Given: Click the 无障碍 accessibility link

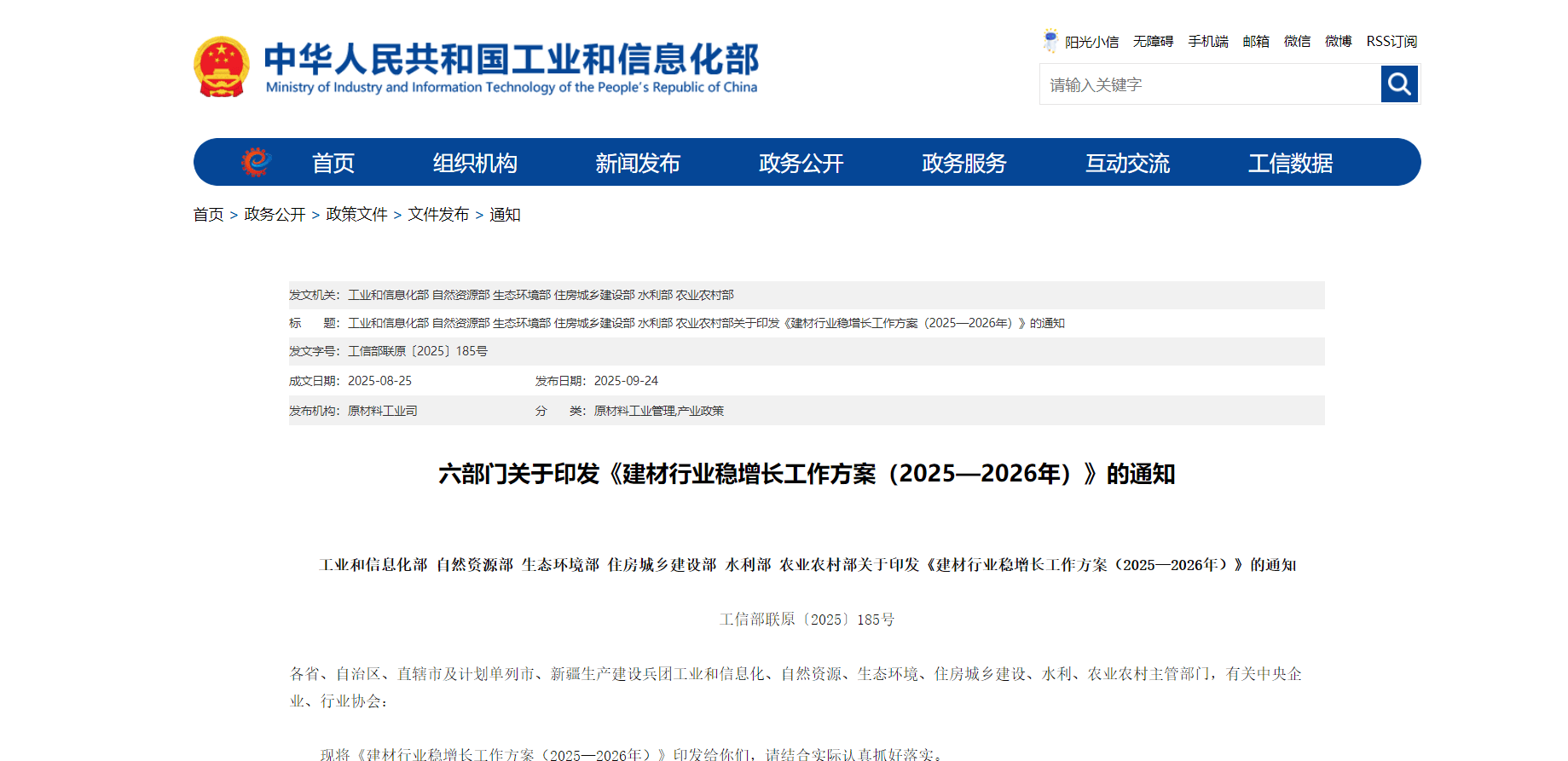Looking at the screenshot, I should (1153, 42).
